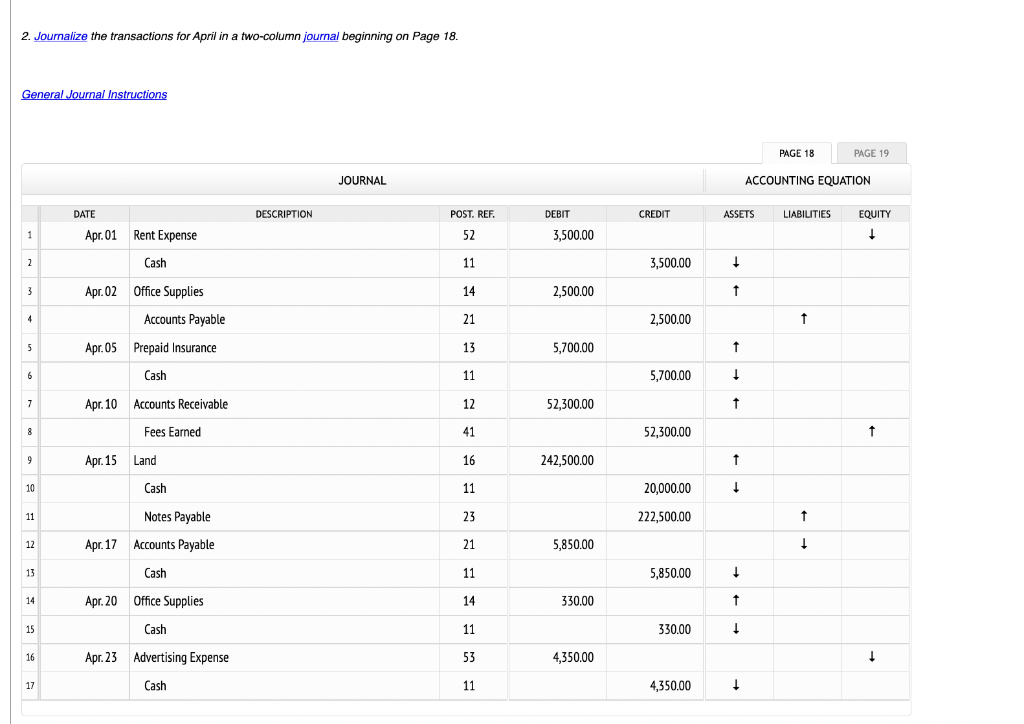This screenshot has width=1024, height=724.
Task: Select the PAGE 18 tab
Action: (796, 152)
